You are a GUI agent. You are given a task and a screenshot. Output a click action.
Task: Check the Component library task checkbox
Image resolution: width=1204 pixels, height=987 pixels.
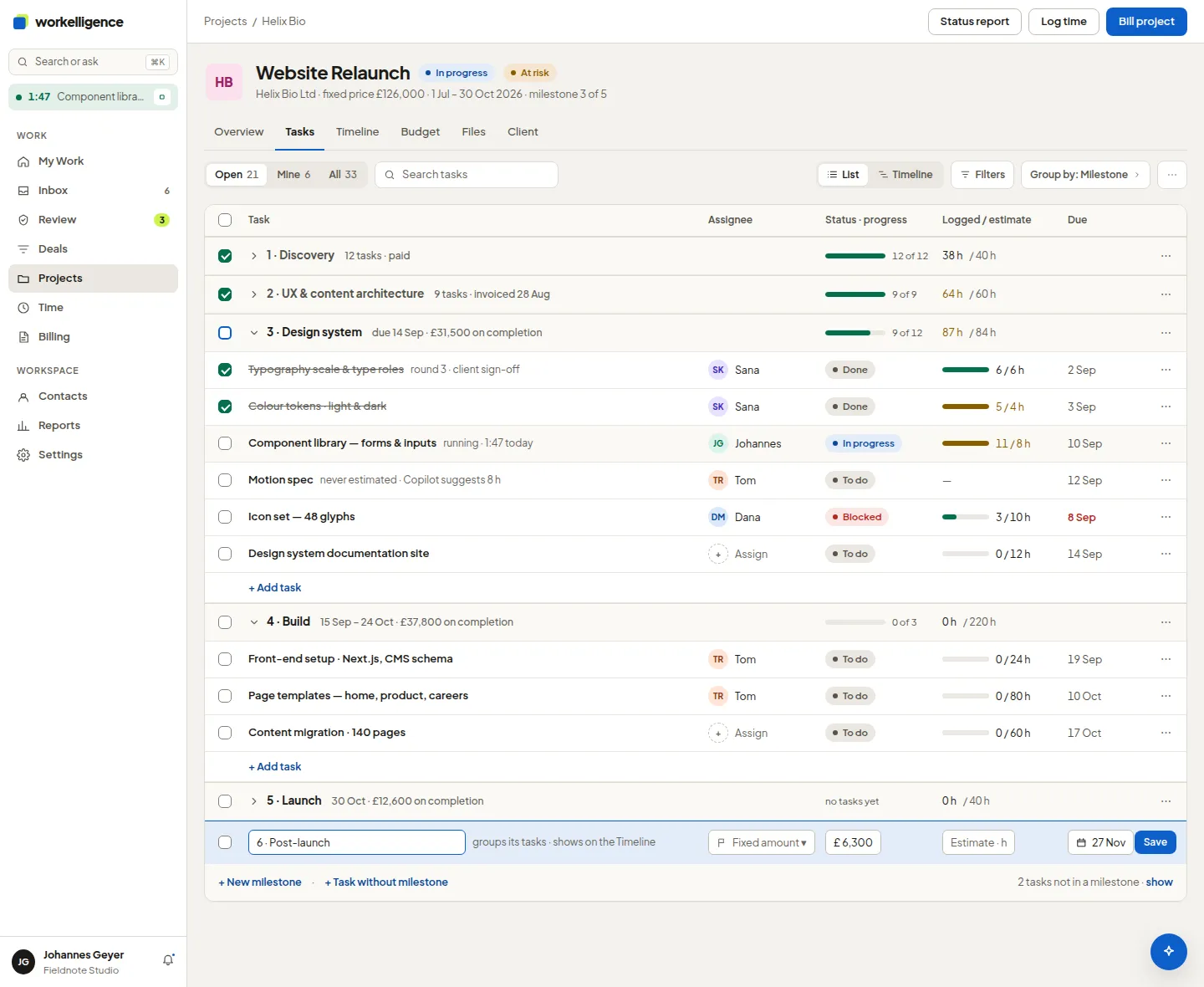225,443
